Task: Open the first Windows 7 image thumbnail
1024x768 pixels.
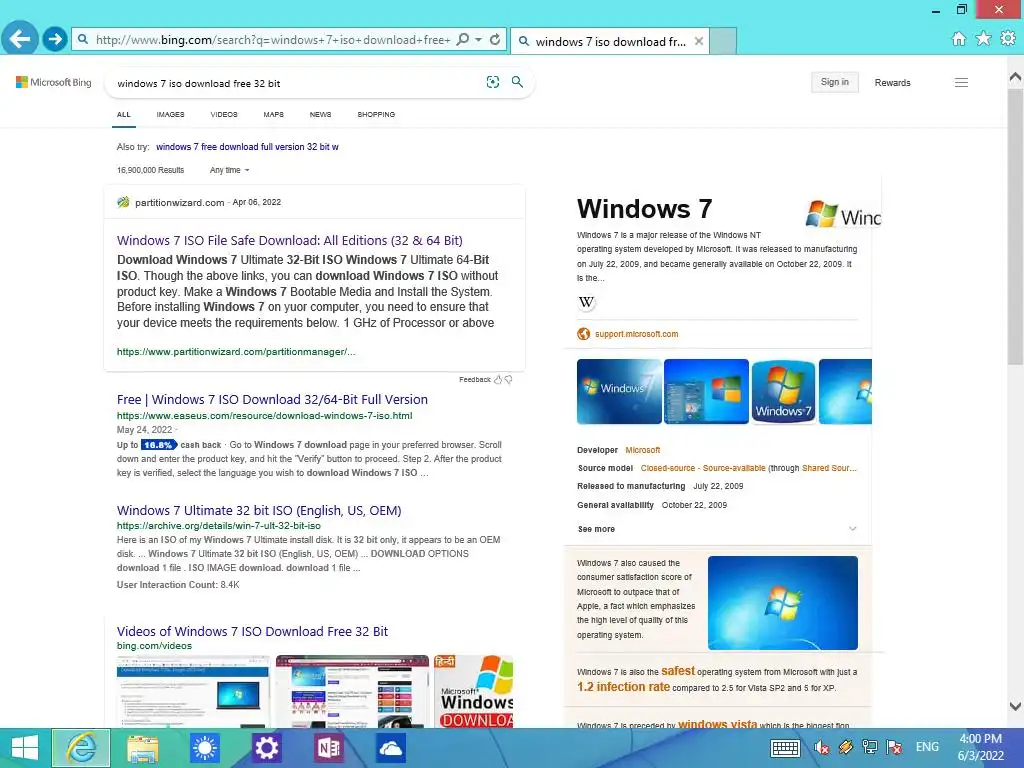Action: [x=619, y=391]
